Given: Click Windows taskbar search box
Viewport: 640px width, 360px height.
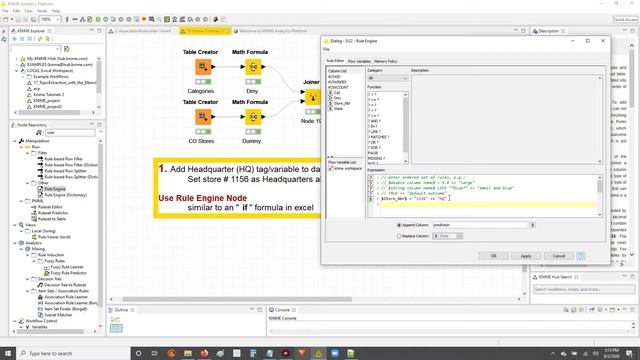Looking at the screenshot, I should [x=73, y=353].
